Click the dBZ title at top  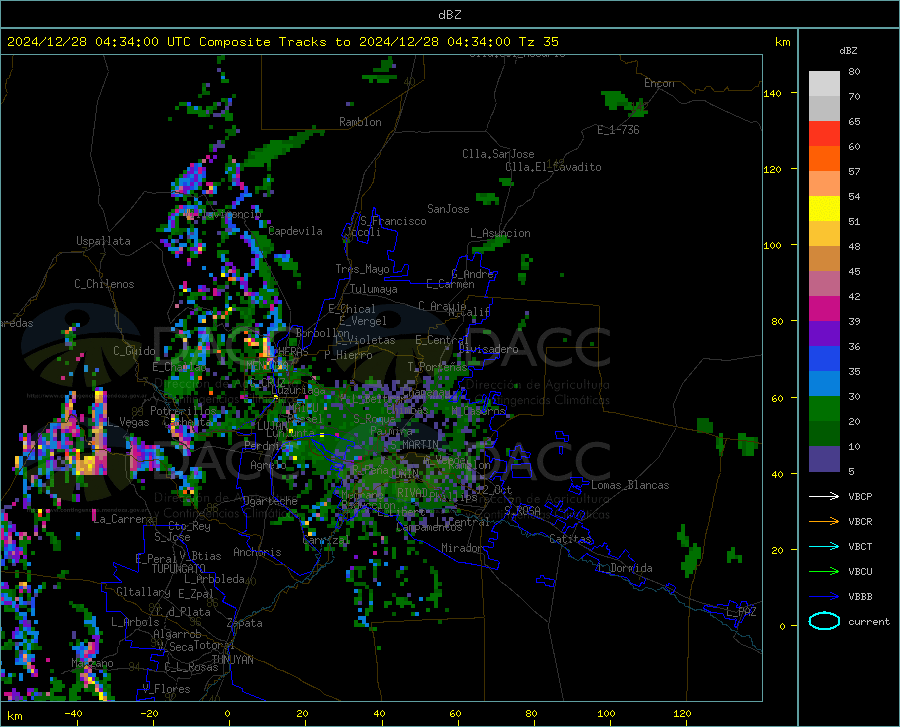click(449, 15)
